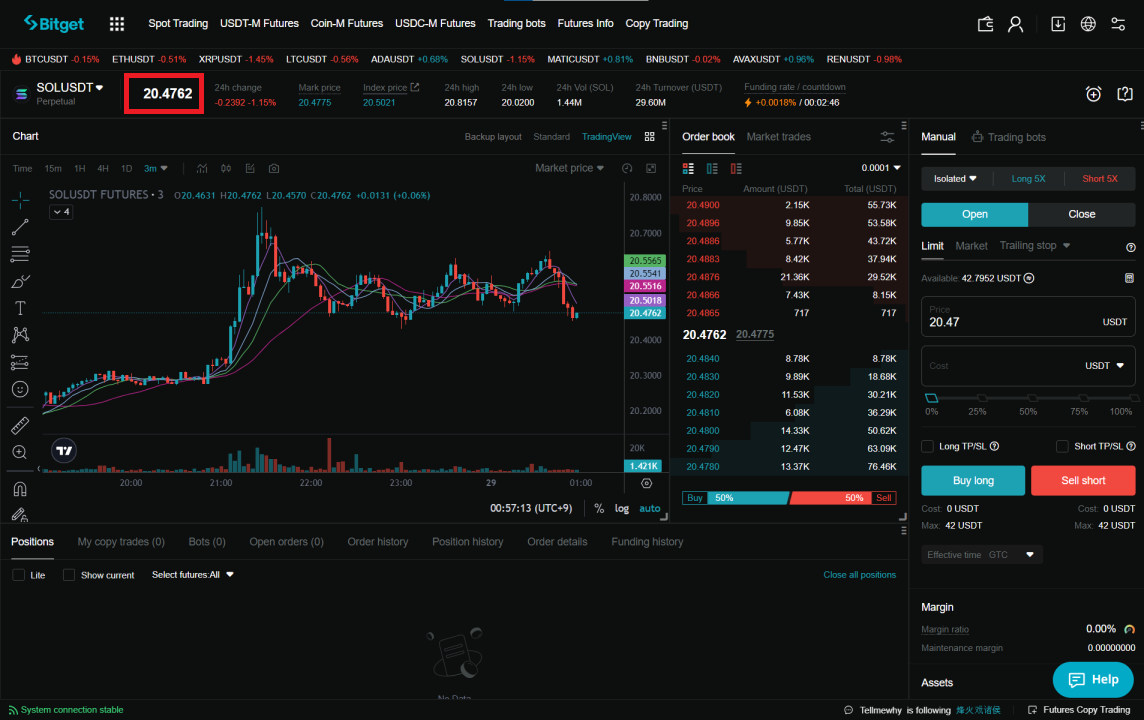Image resolution: width=1144 pixels, height=720 pixels.
Task: Select the Close position button
Action: (x=1081, y=214)
